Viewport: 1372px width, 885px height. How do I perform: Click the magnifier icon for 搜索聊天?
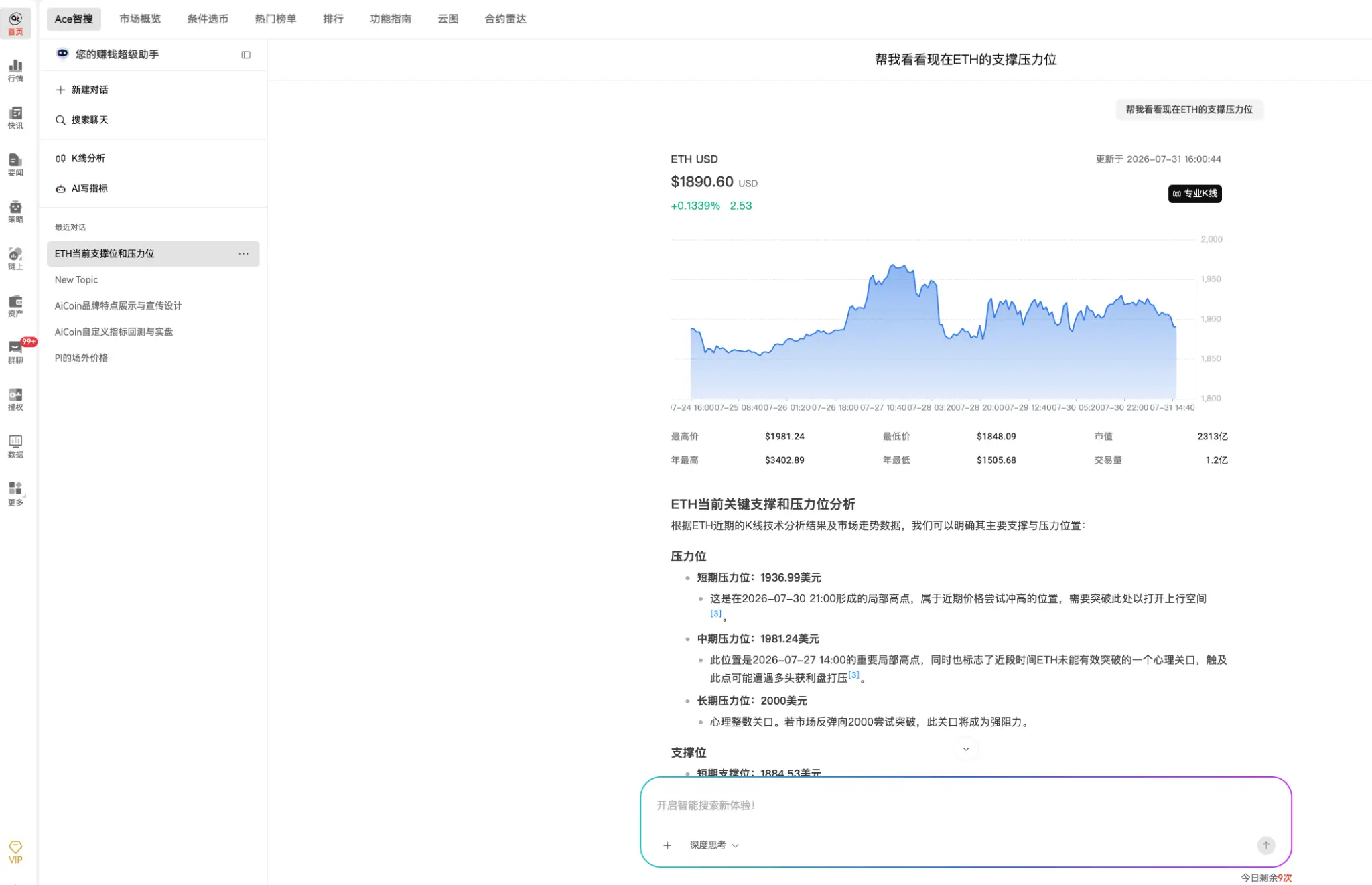(60, 120)
